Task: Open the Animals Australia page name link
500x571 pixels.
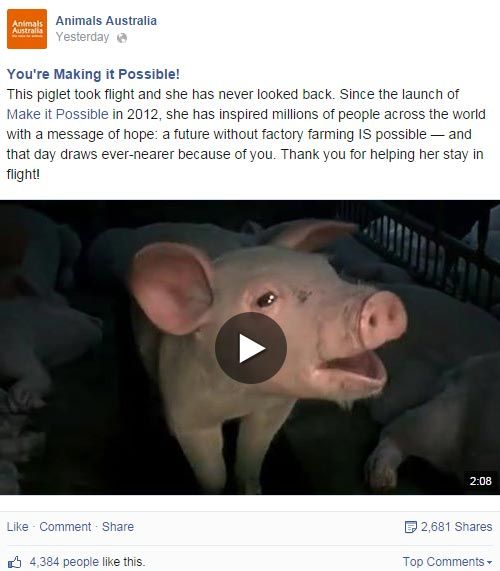Action: 106,21
